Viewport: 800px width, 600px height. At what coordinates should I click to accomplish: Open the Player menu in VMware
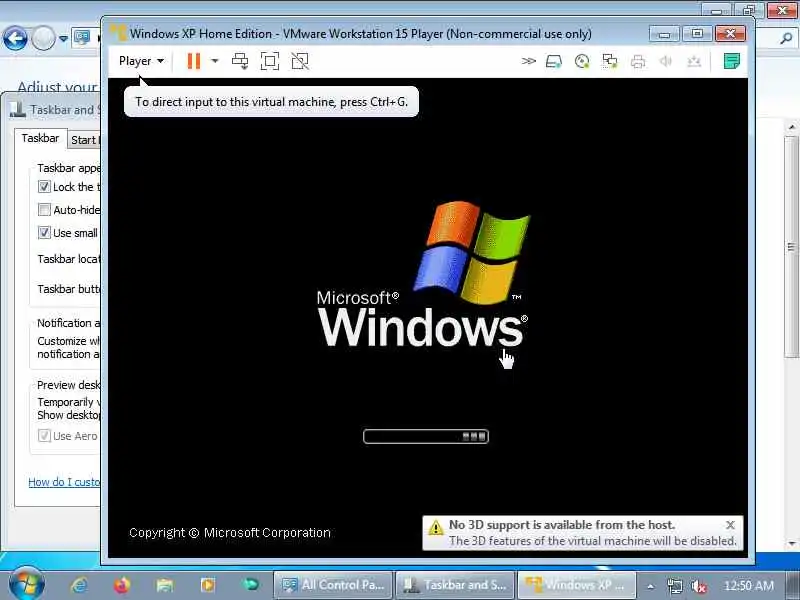pos(141,61)
